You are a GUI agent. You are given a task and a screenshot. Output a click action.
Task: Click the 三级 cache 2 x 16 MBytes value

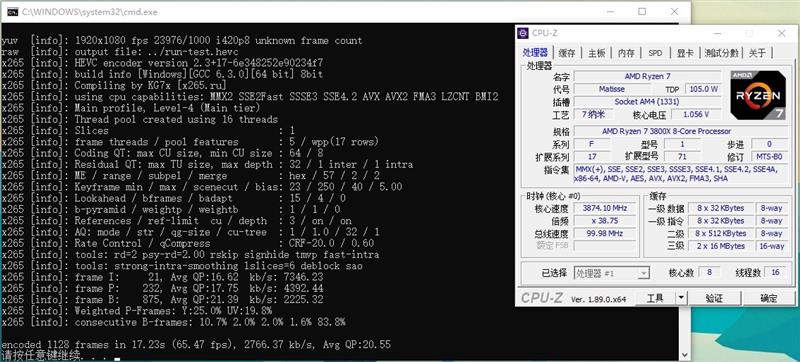point(719,246)
